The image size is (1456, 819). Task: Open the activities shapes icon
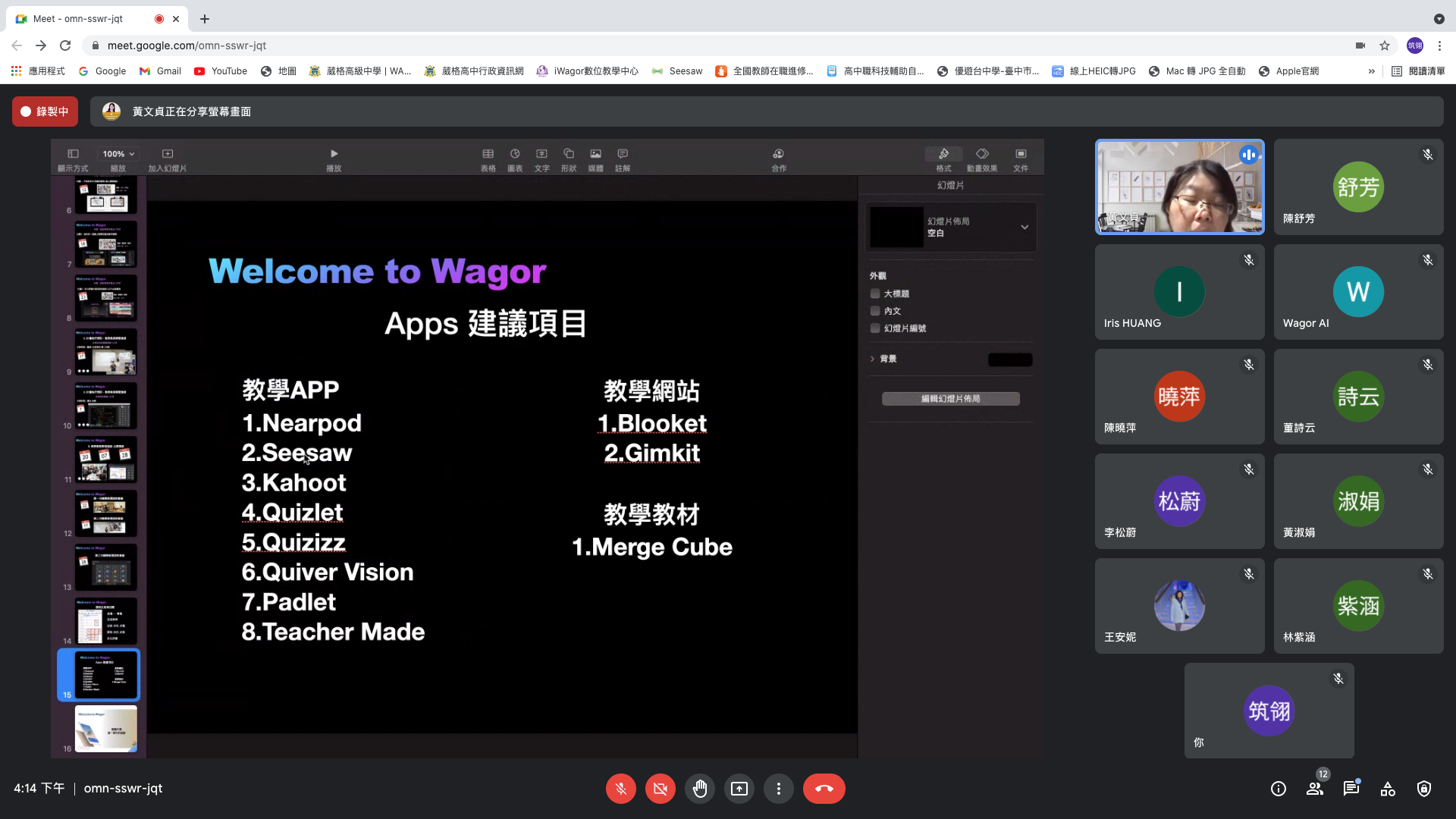click(x=1388, y=789)
